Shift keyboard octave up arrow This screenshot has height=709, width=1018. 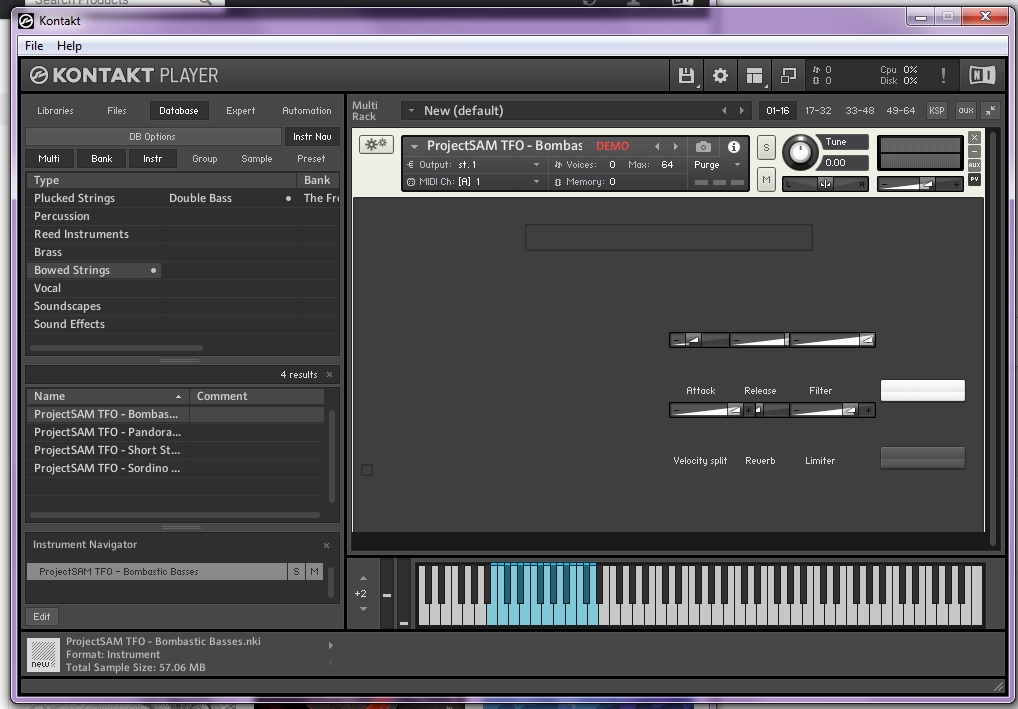pos(363,578)
